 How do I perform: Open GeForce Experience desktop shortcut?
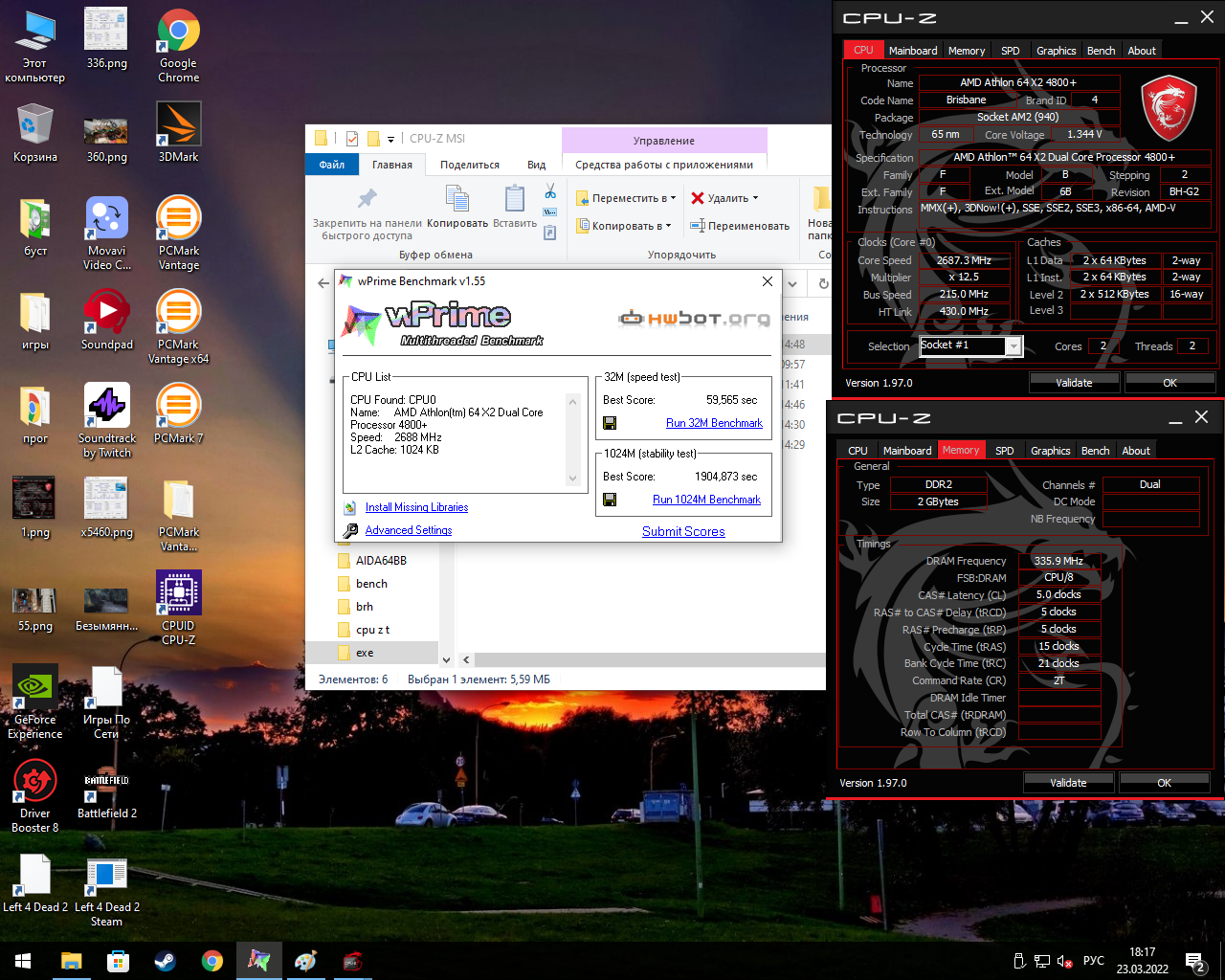pyautogui.click(x=34, y=702)
